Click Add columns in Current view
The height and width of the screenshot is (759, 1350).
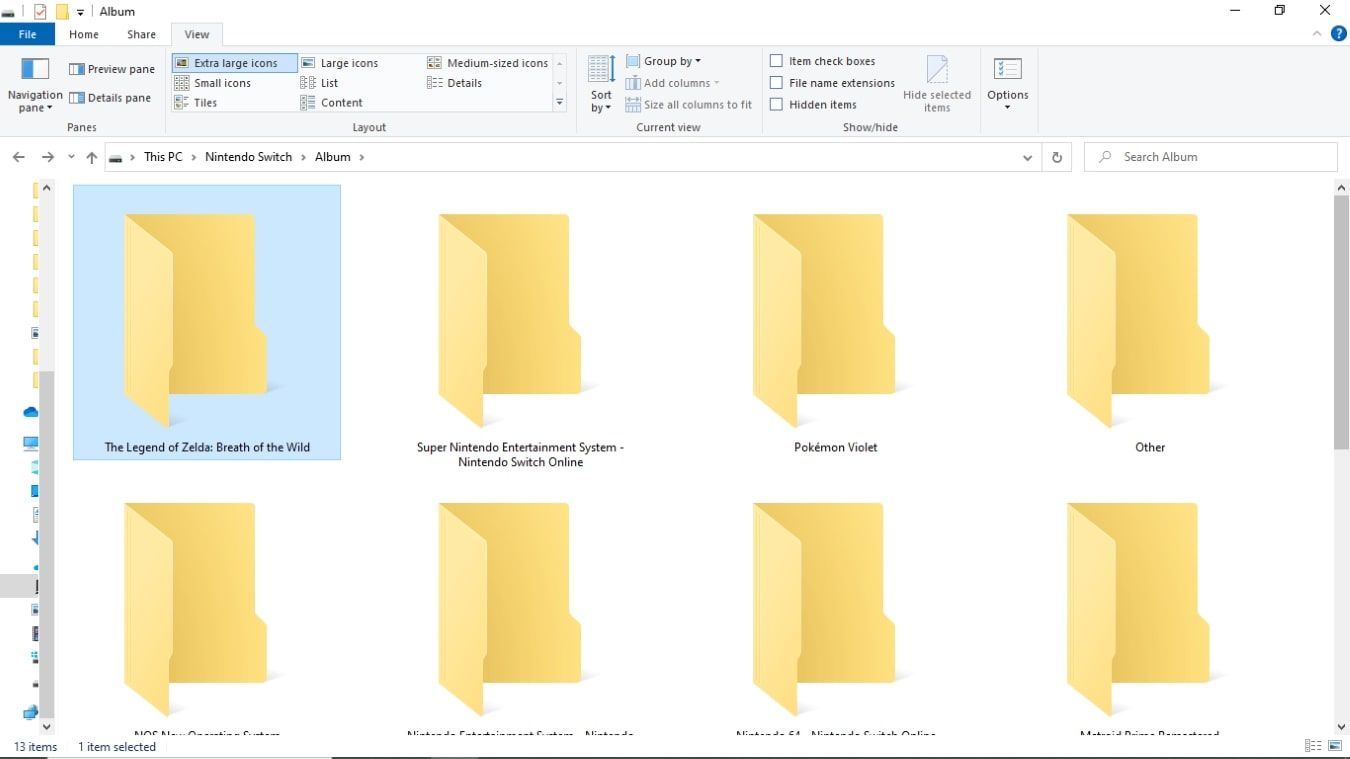point(672,83)
